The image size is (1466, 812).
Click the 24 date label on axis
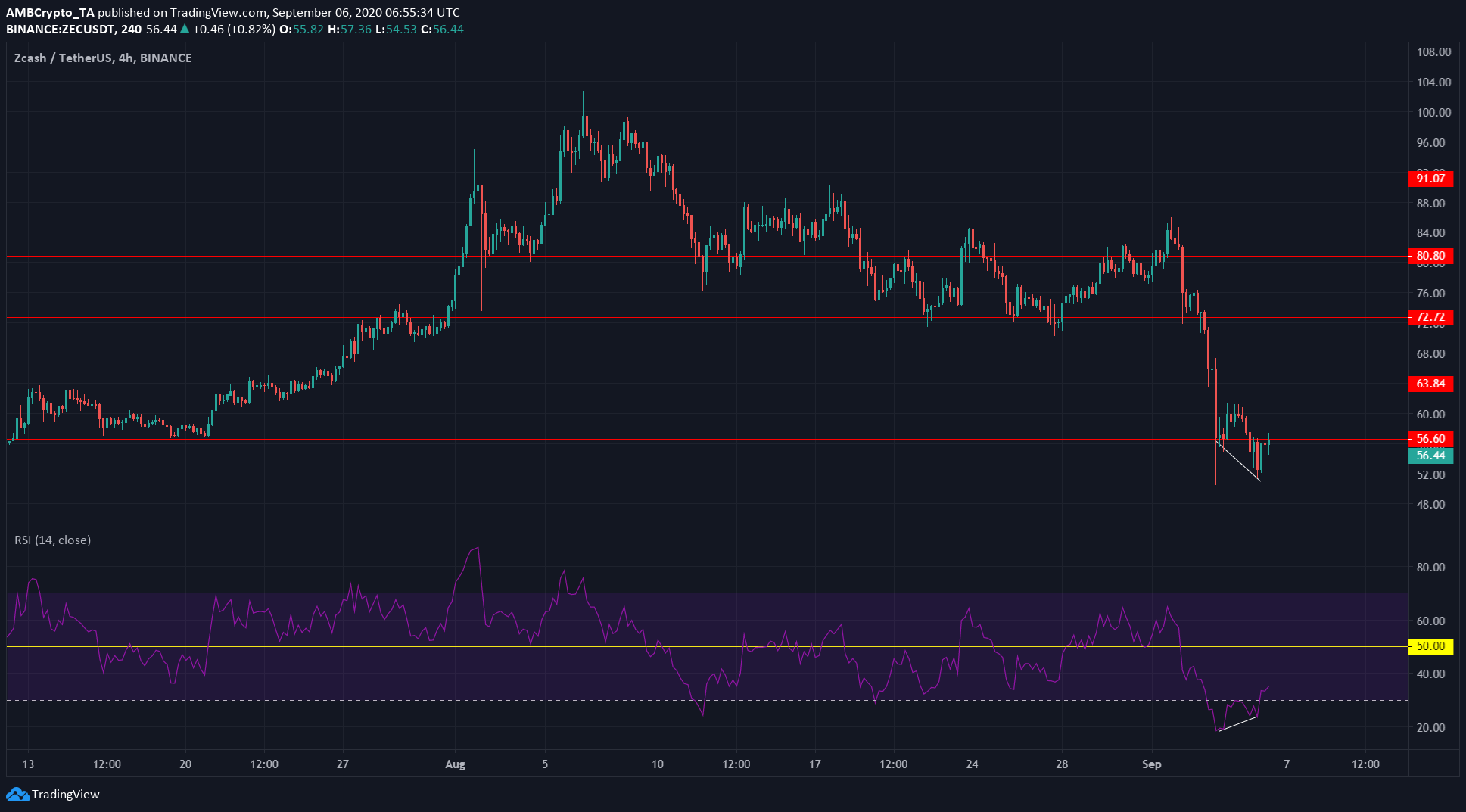tap(972, 764)
